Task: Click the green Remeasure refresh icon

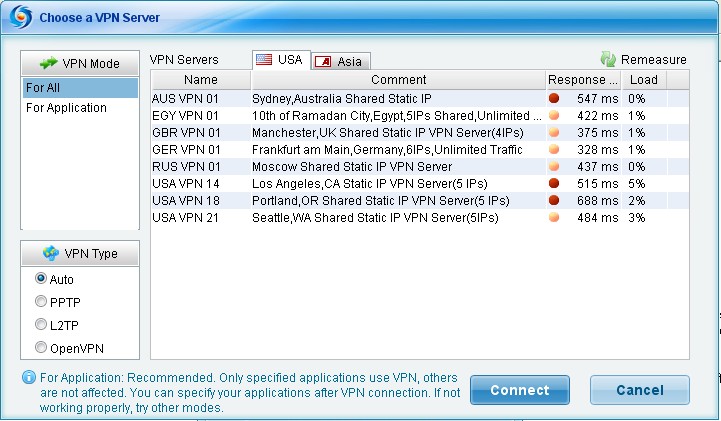Action: click(x=608, y=59)
